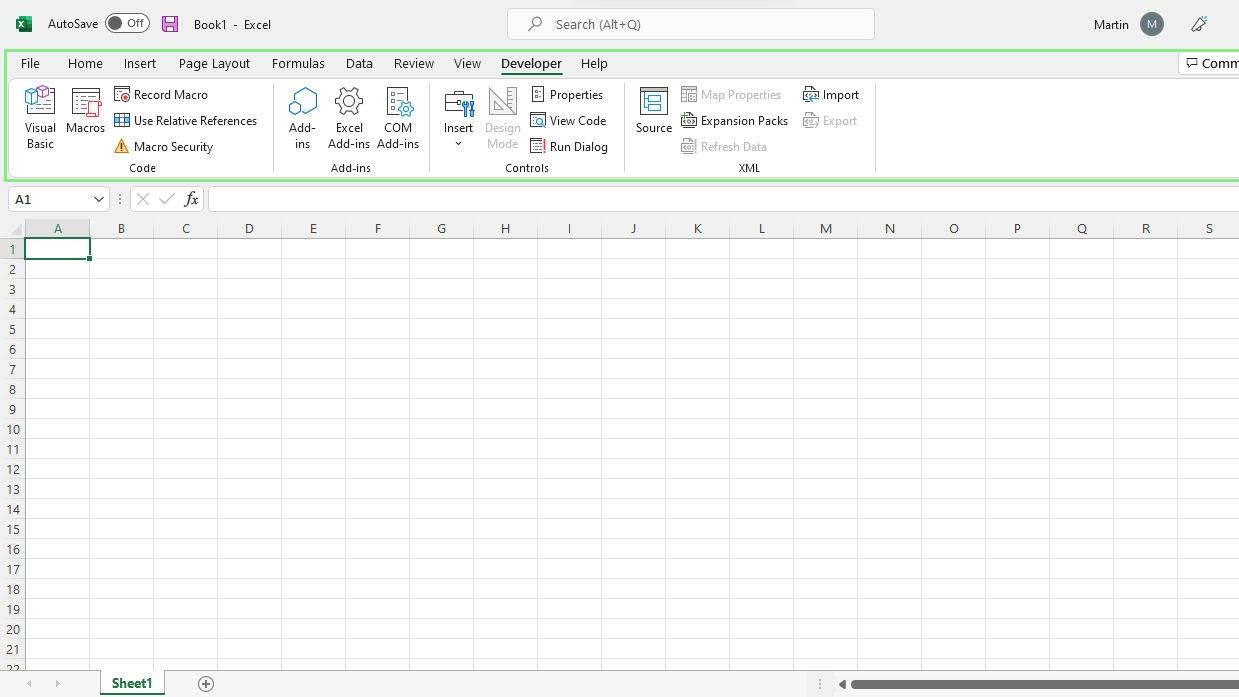Open the Review ribbon tab
The height and width of the screenshot is (697, 1239).
pos(413,63)
